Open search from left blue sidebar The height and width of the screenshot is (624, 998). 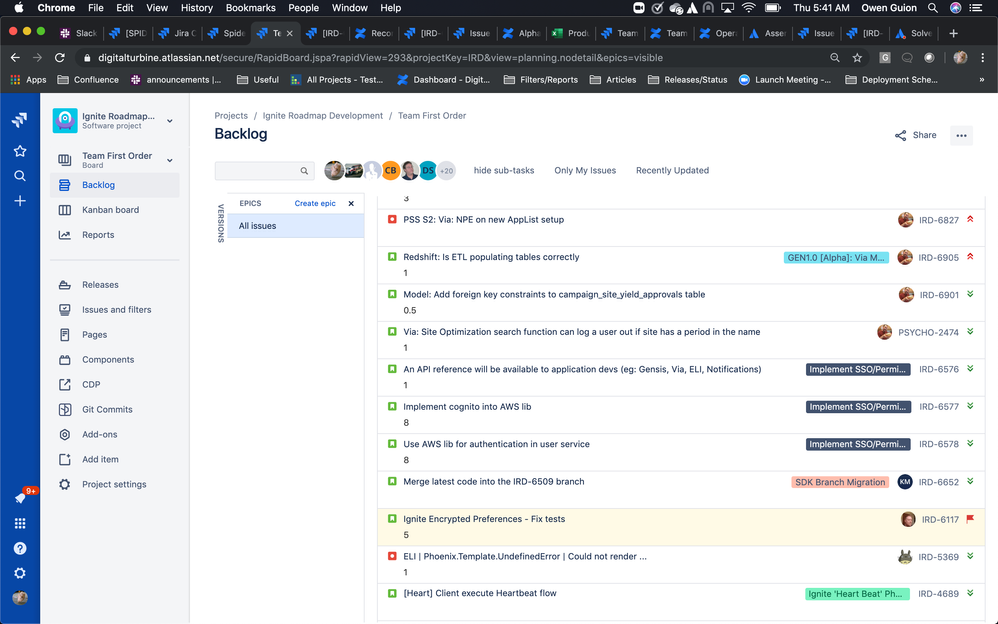[x=20, y=176]
